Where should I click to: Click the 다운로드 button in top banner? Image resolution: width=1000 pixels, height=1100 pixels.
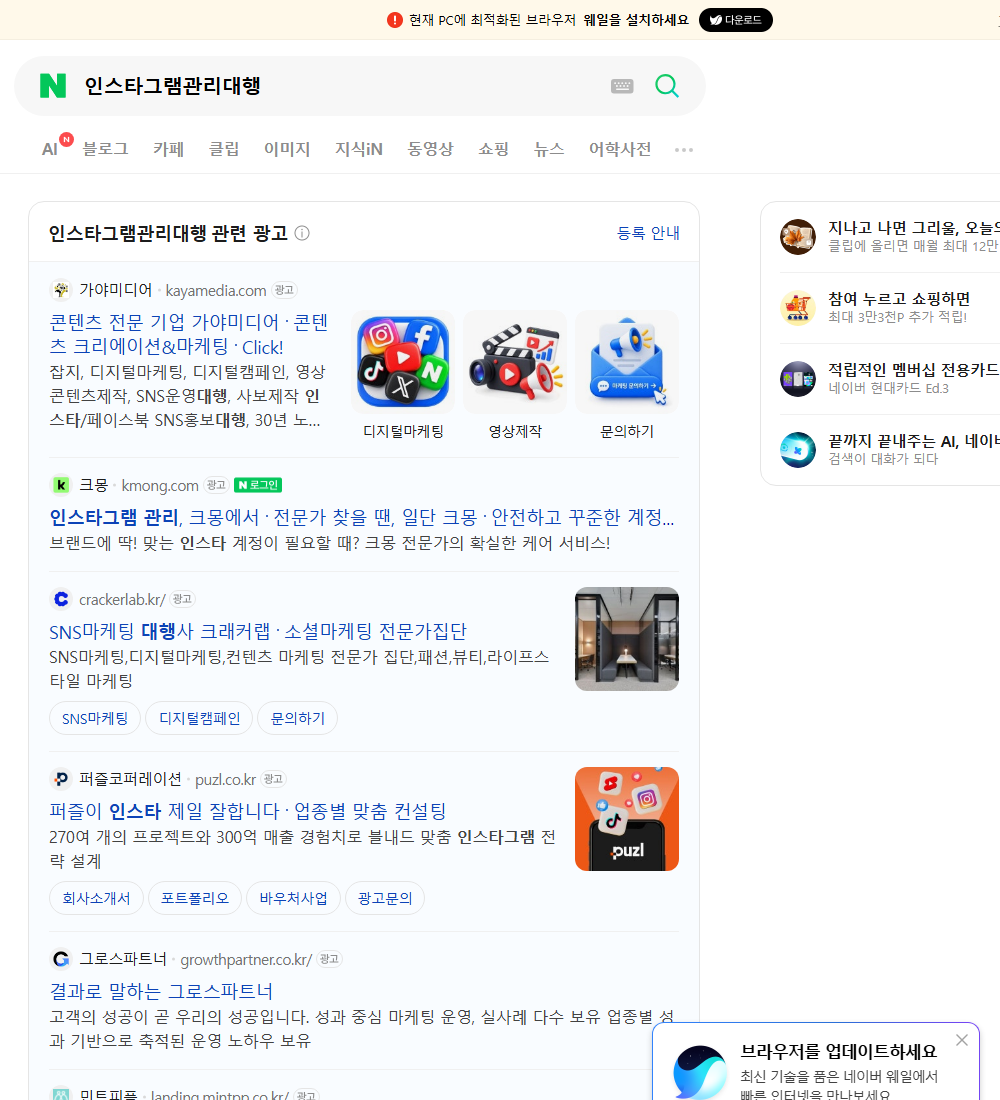tap(735, 20)
